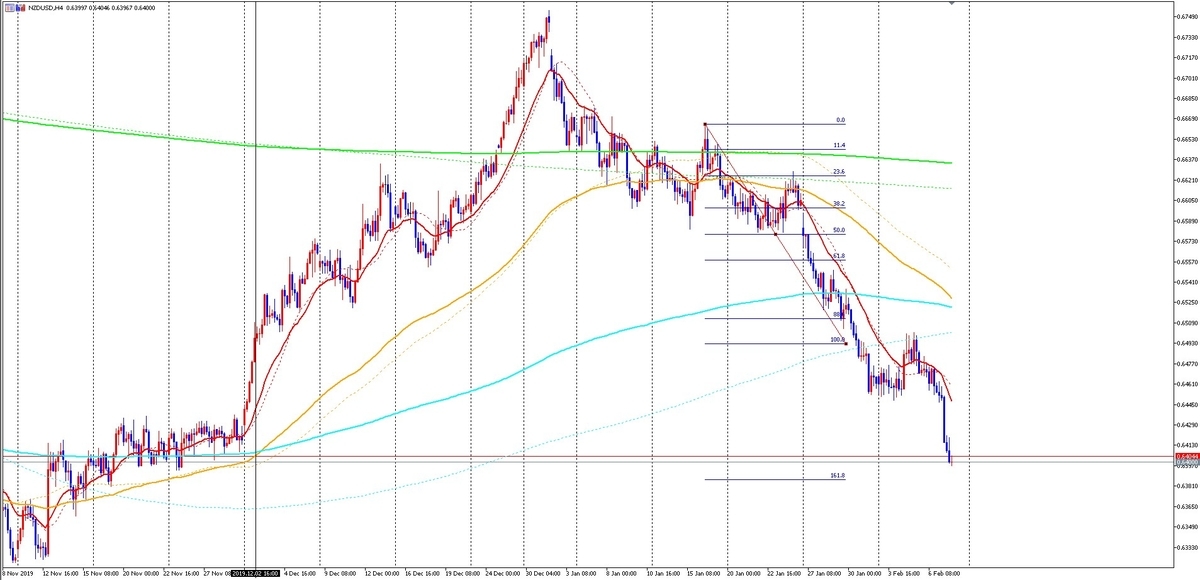Select the Fibonacci 100.0 anchor point
Image resolution: width=1200 pixels, height=580 pixels.
[x=847, y=344]
